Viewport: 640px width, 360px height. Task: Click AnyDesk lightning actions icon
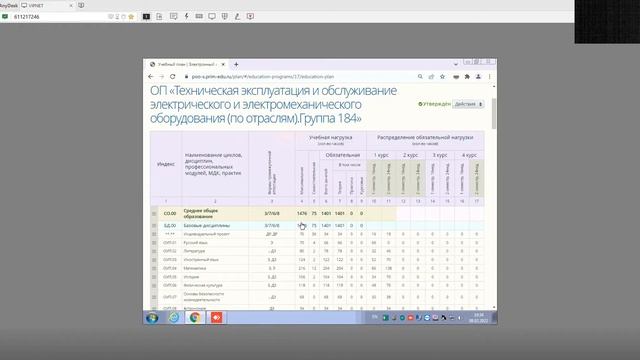click(x=187, y=16)
